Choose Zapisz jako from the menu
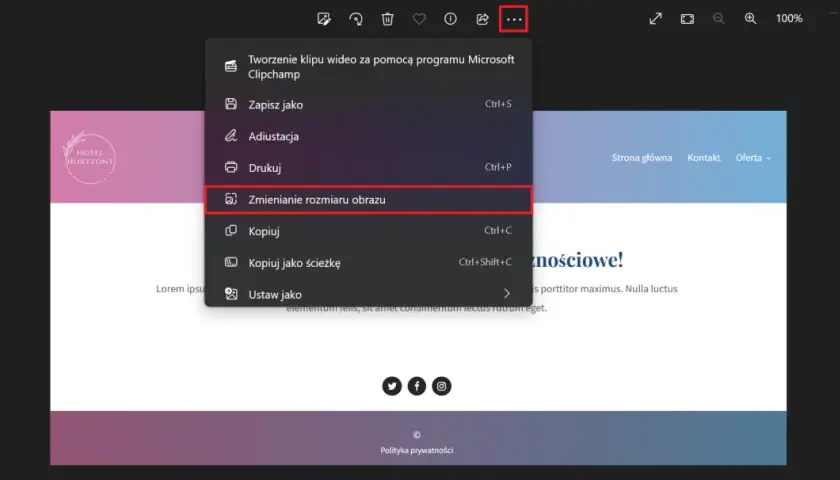The image size is (840, 480). pyautogui.click(x=369, y=104)
